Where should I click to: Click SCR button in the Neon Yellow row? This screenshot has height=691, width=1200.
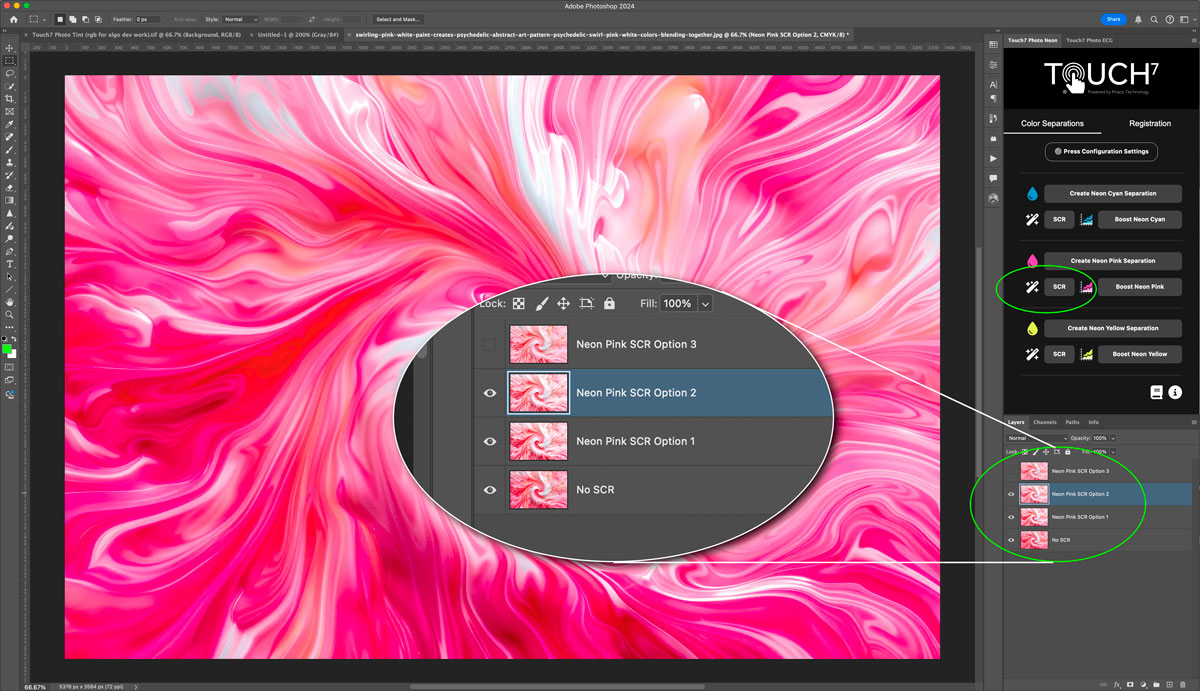(x=1059, y=354)
